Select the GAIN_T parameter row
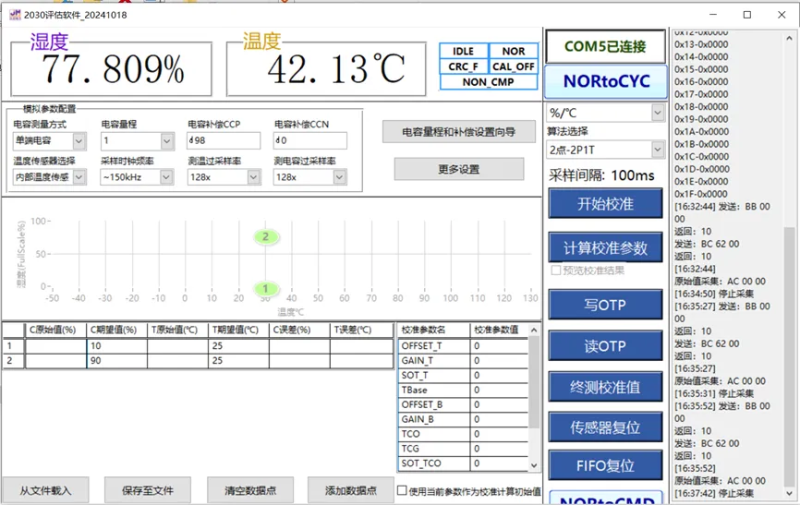The image size is (800, 505). pos(463,361)
